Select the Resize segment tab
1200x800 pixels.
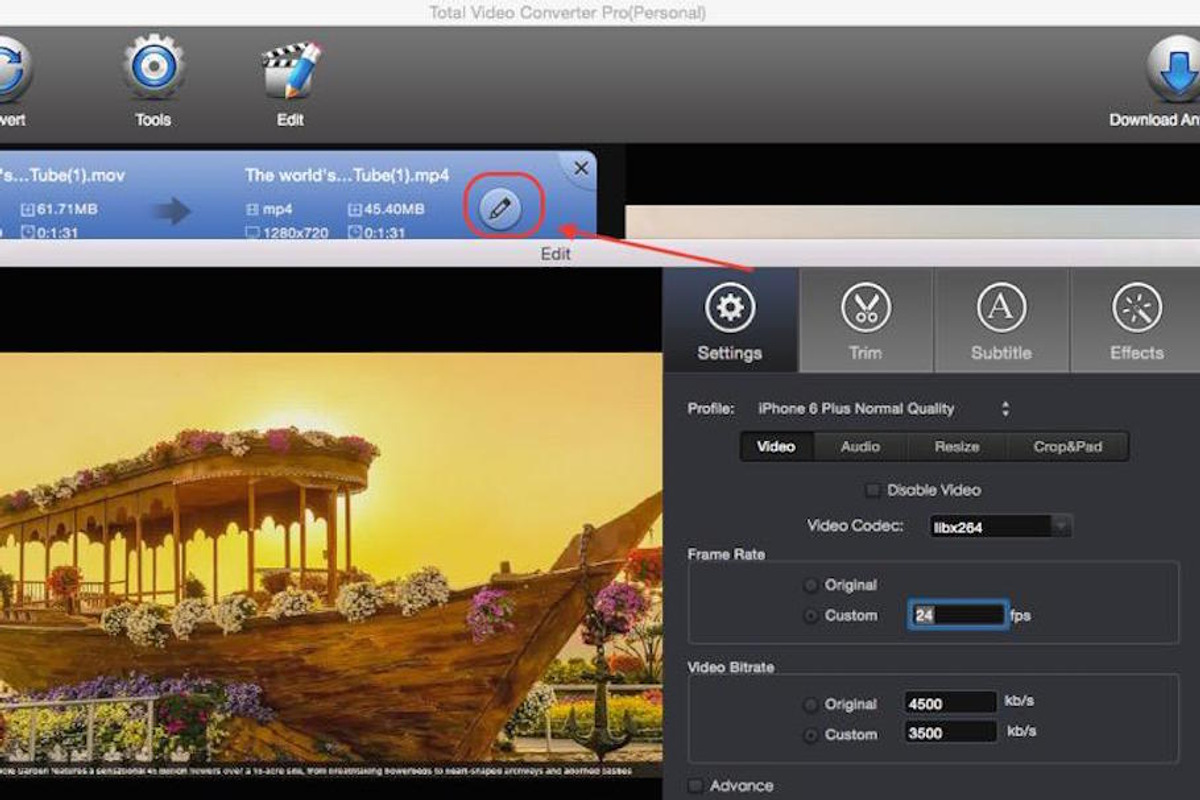click(957, 446)
